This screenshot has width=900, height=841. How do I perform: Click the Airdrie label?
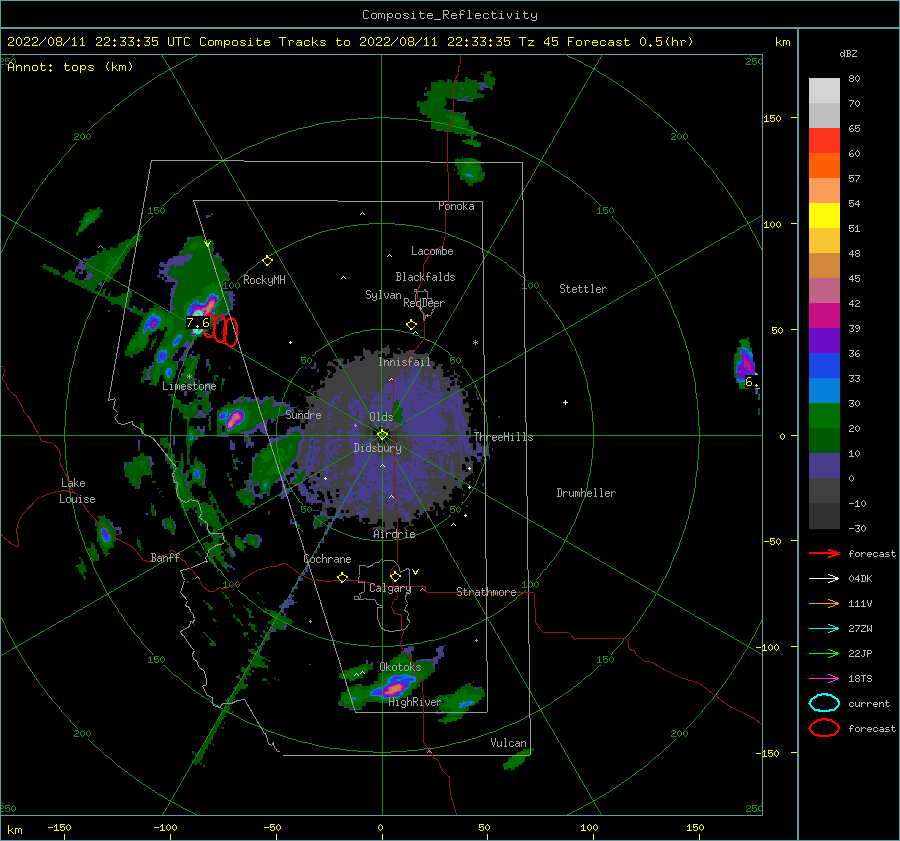pyautogui.click(x=394, y=534)
